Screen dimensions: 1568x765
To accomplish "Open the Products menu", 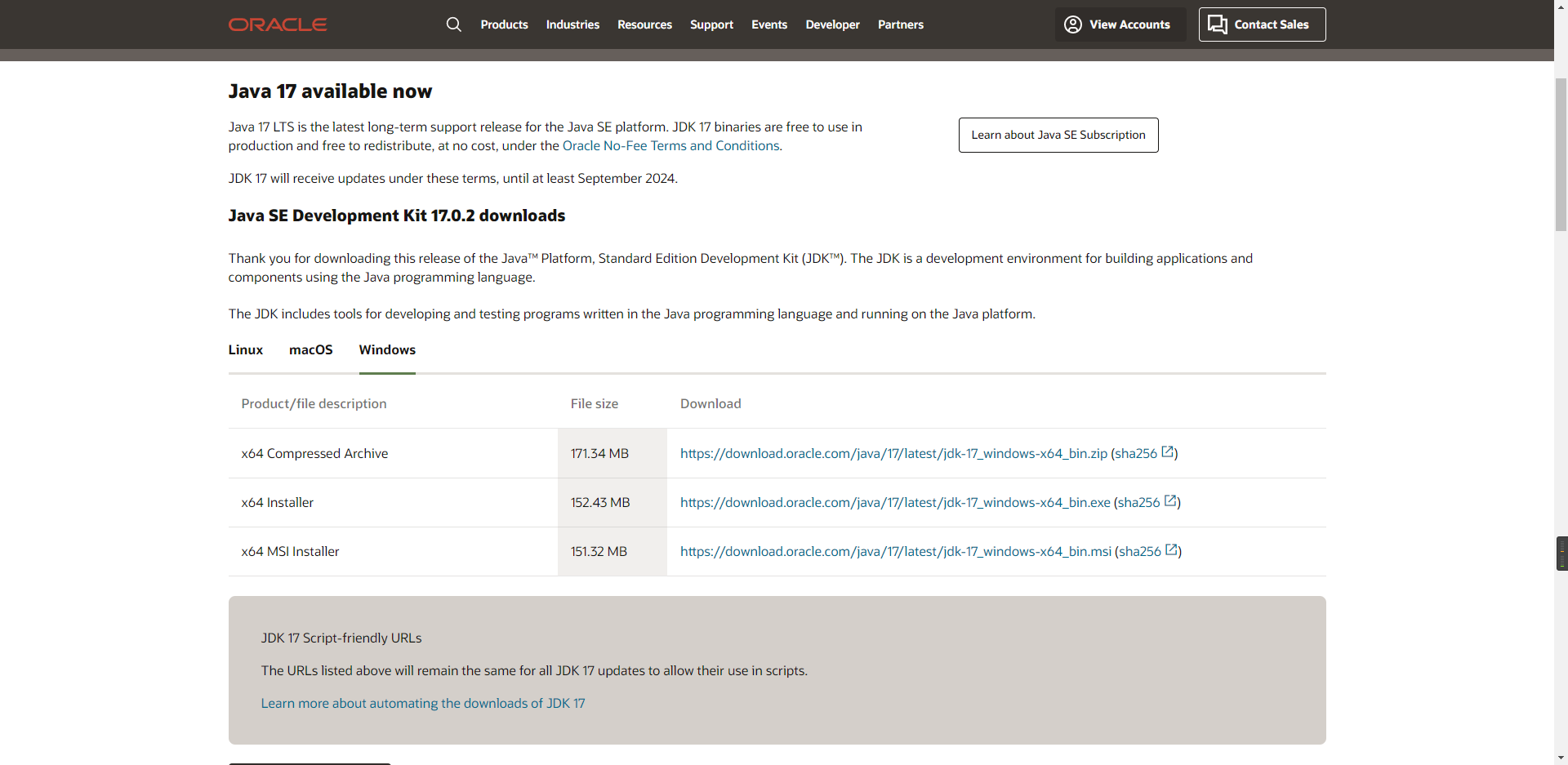I will (x=504, y=24).
